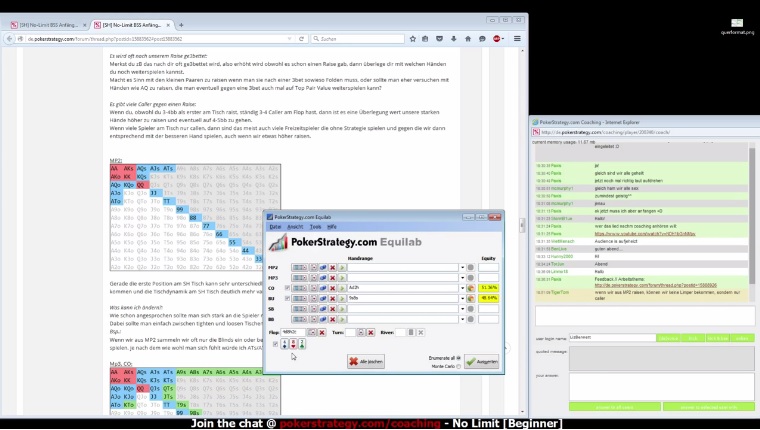Open hand range selector for BB row

tap(300, 319)
